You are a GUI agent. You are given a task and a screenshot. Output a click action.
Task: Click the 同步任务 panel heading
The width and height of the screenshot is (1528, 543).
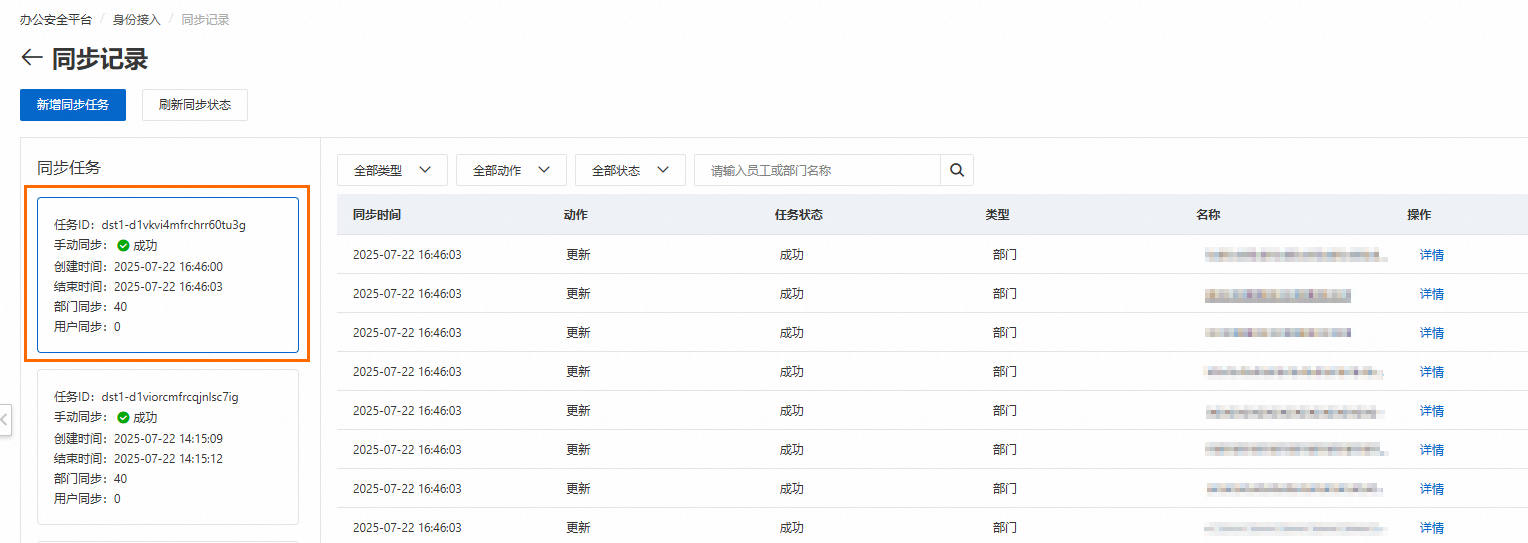69,167
